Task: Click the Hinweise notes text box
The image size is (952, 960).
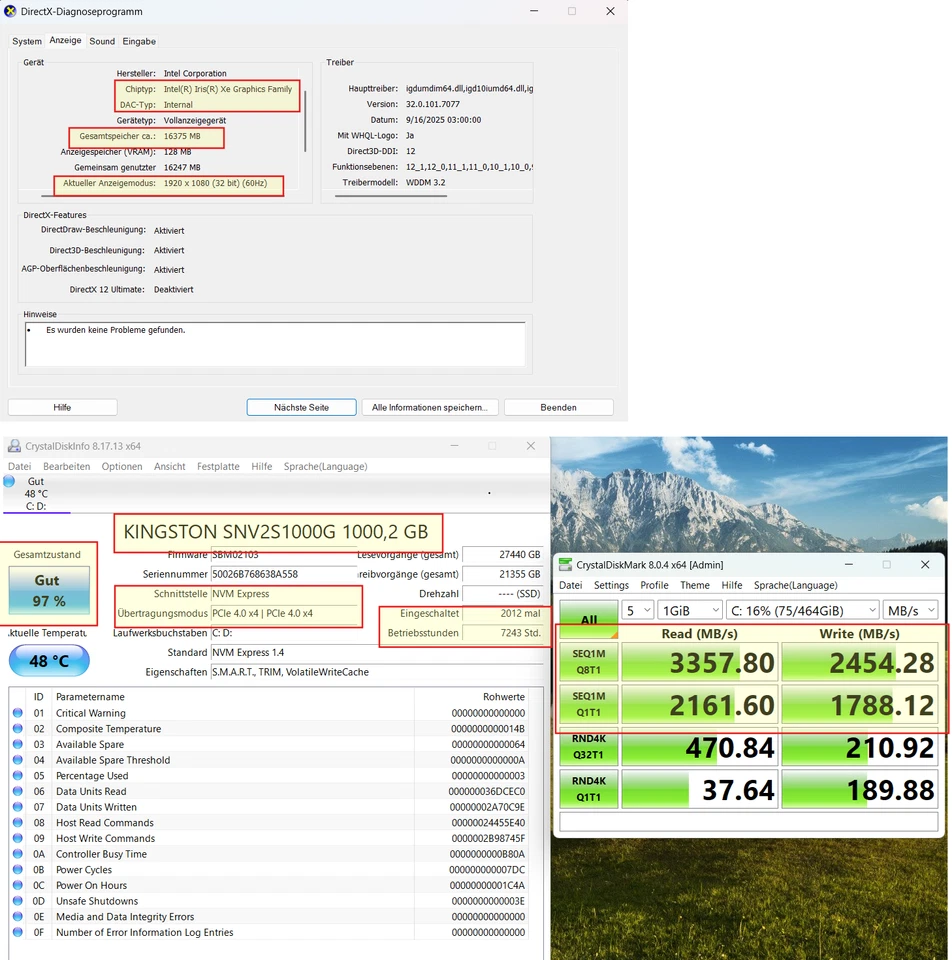Action: (275, 344)
